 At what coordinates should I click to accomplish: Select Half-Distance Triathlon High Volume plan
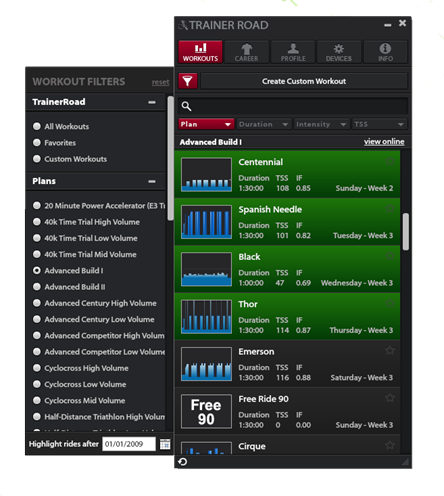coord(37,417)
